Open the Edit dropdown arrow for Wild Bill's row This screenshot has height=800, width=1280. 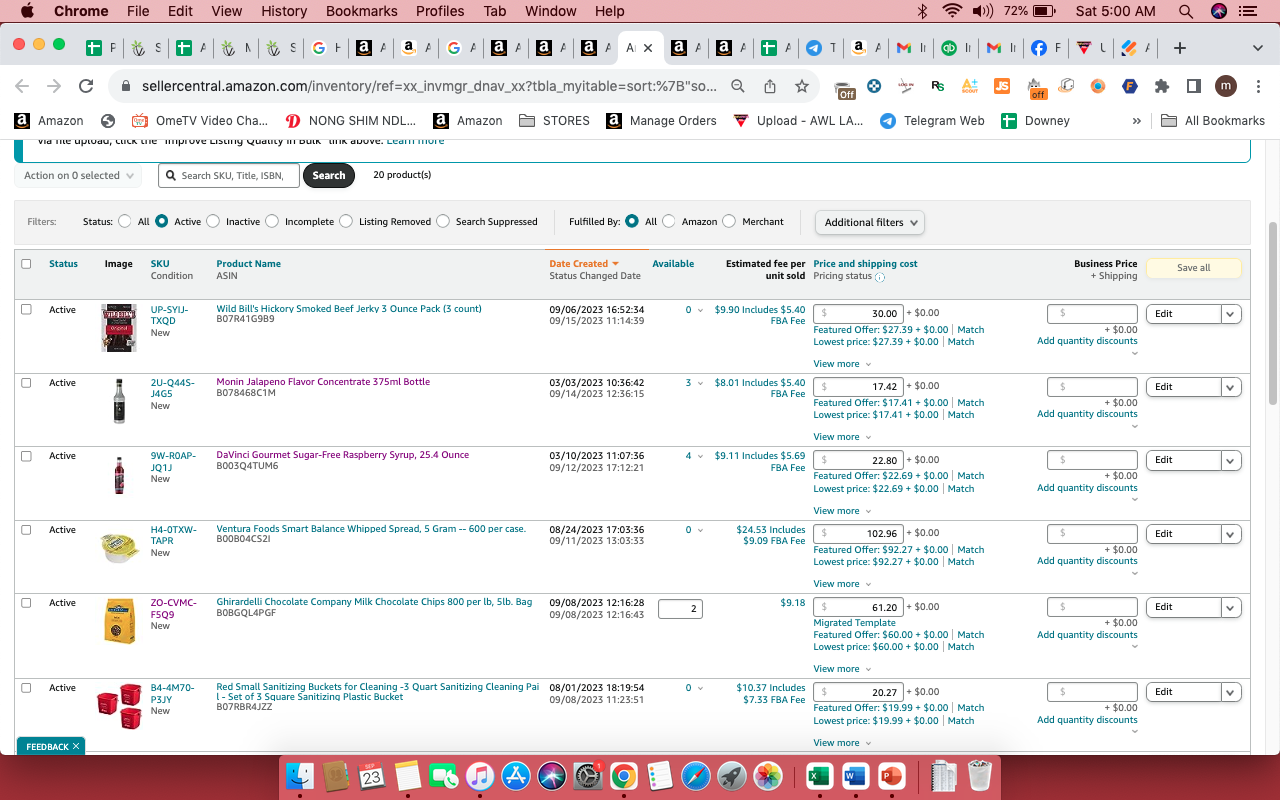pyautogui.click(x=1231, y=314)
